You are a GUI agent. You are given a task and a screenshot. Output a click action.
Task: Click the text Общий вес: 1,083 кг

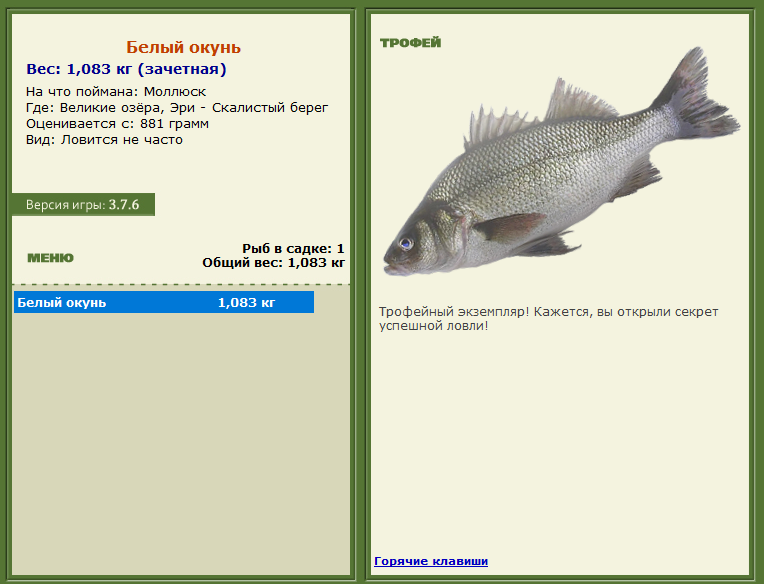pyautogui.click(x=273, y=263)
